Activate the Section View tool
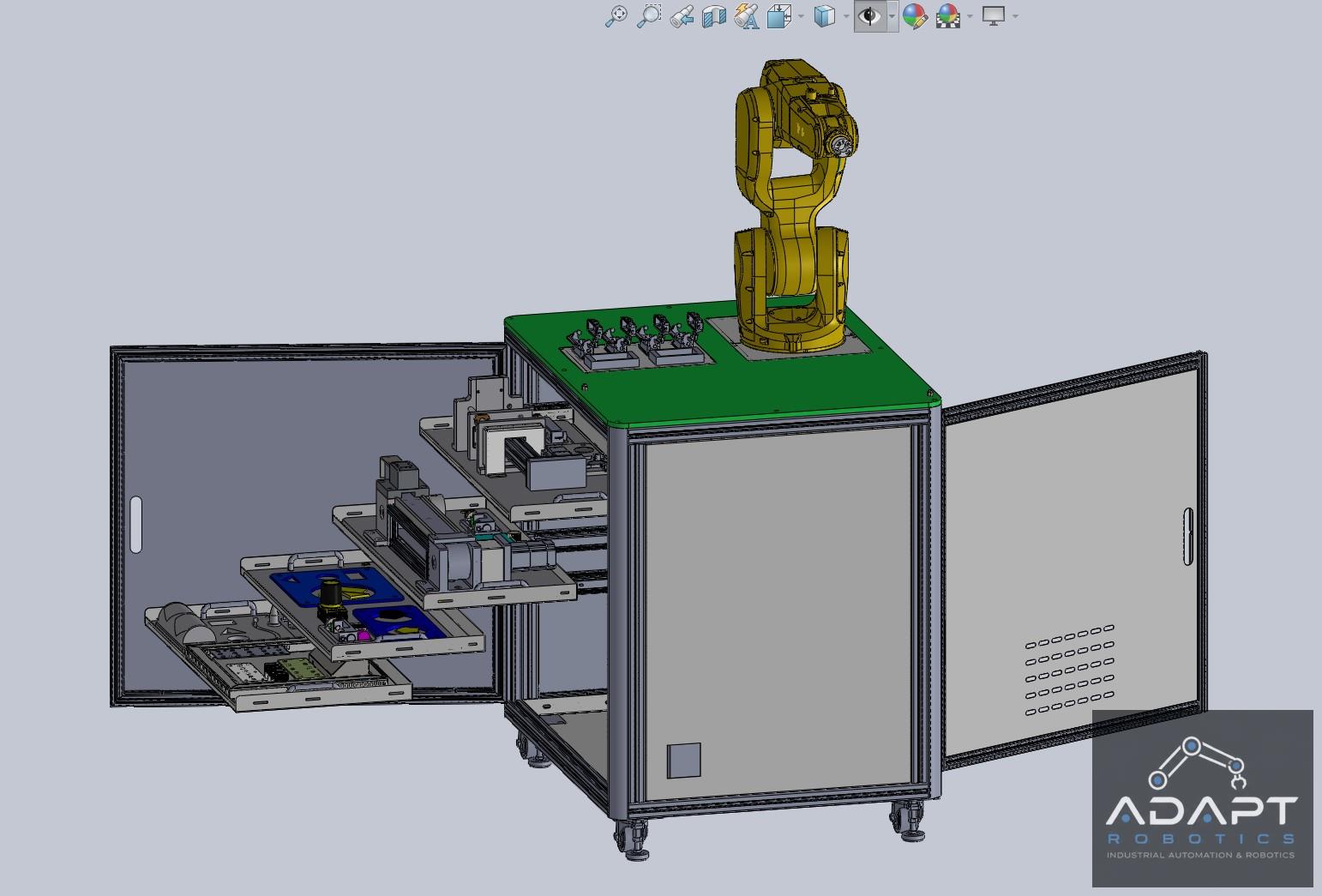Image resolution: width=1322 pixels, height=896 pixels. coord(714,16)
